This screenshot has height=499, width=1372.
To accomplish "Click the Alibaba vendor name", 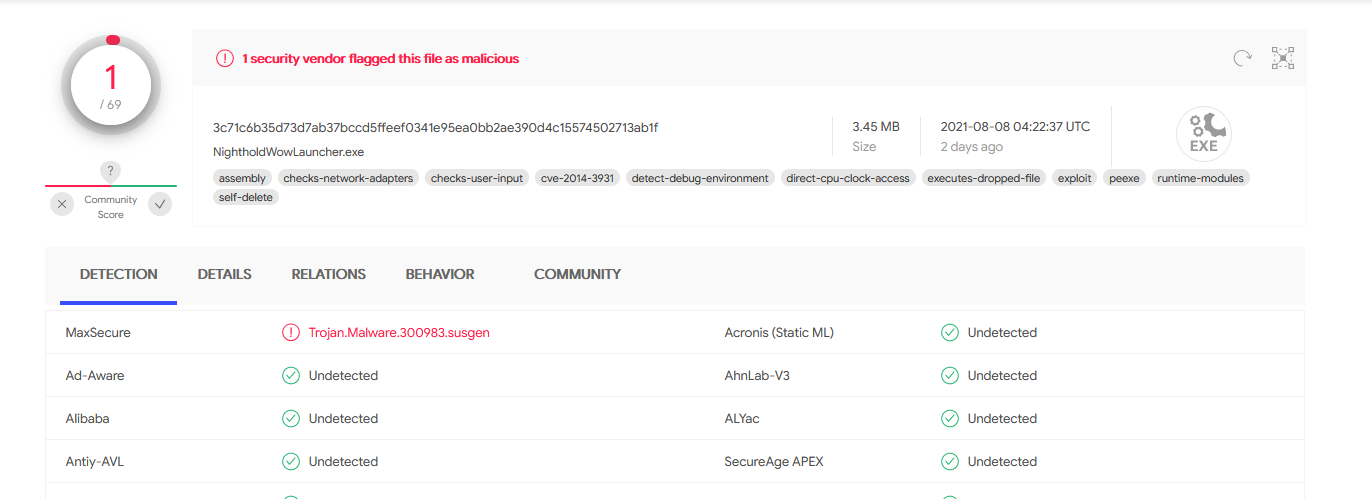I will (87, 419).
